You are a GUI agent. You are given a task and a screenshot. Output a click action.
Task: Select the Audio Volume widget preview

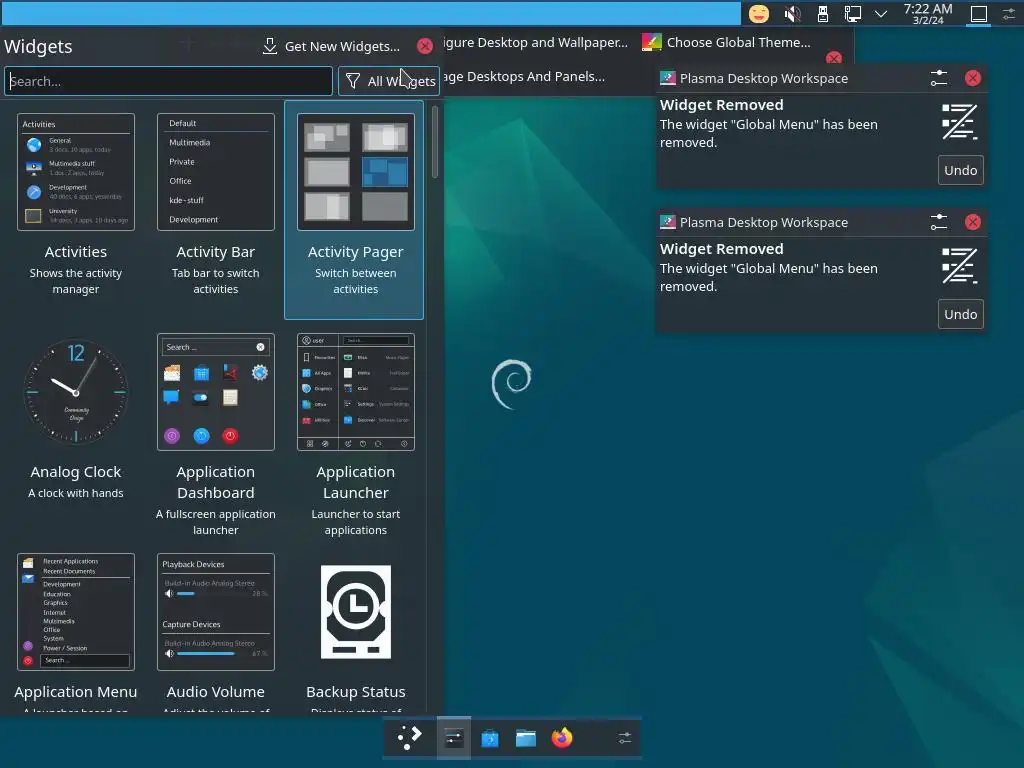tap(216, 612)
